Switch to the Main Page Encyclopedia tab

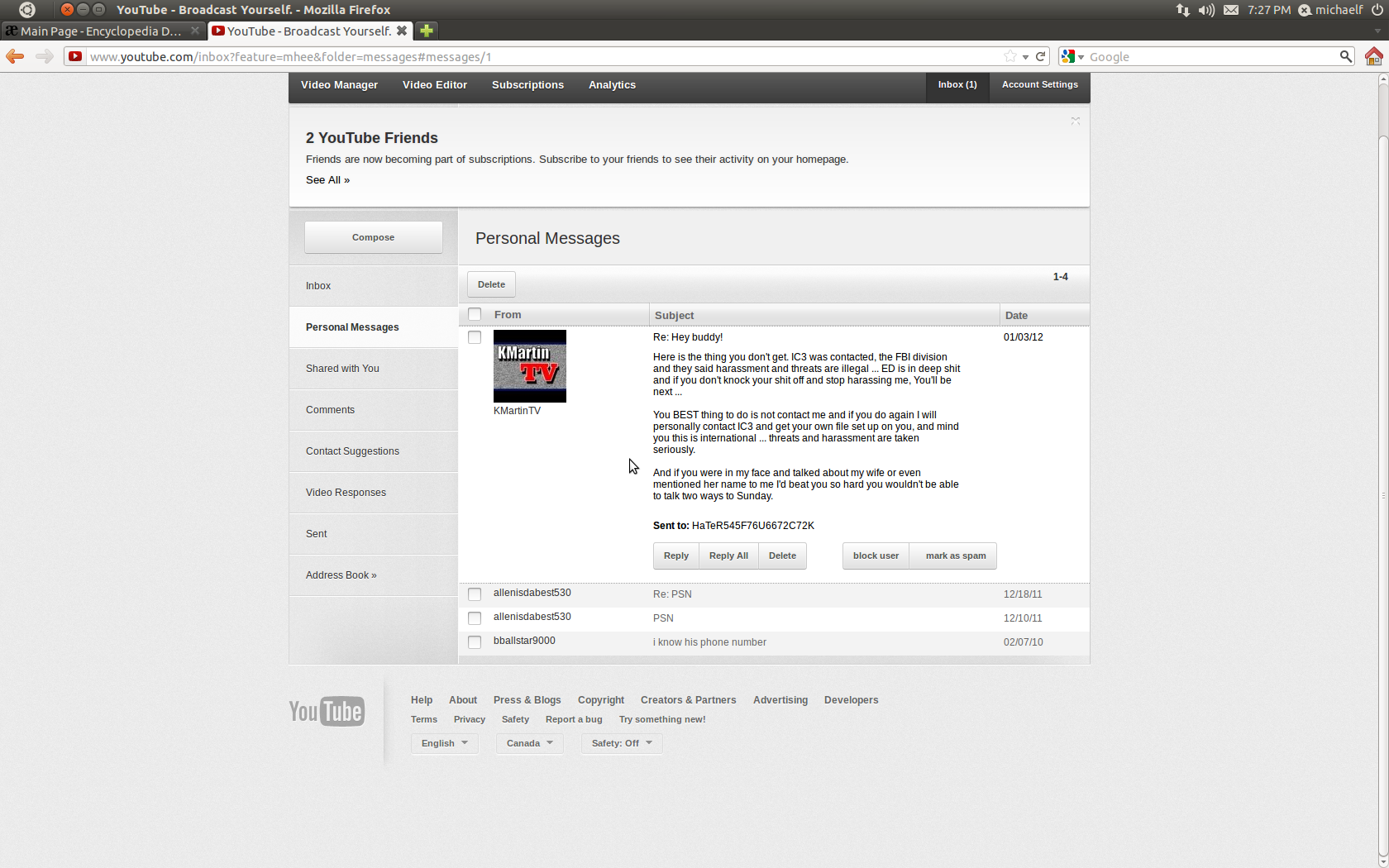pyautogui.click(x=99, y=31)
